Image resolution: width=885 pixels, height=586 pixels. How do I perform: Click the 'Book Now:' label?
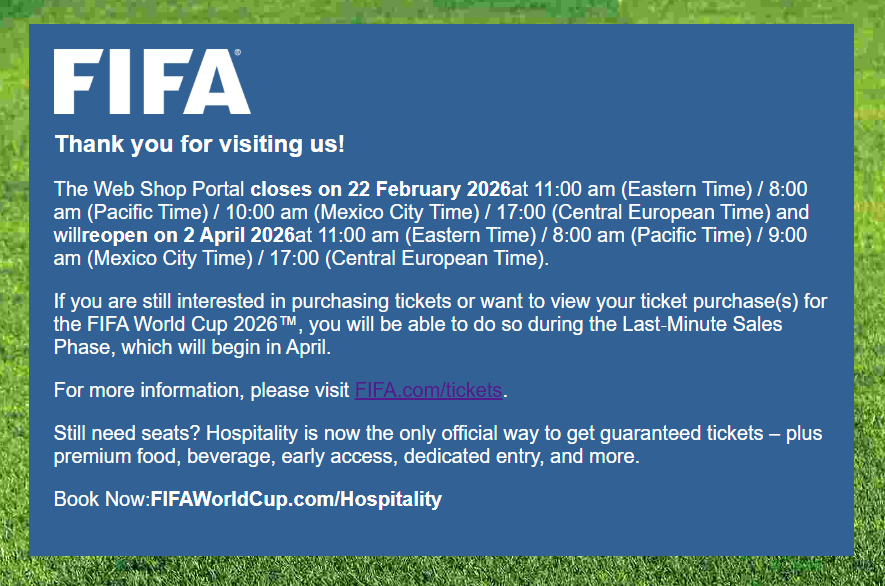[x=101, y=499]
